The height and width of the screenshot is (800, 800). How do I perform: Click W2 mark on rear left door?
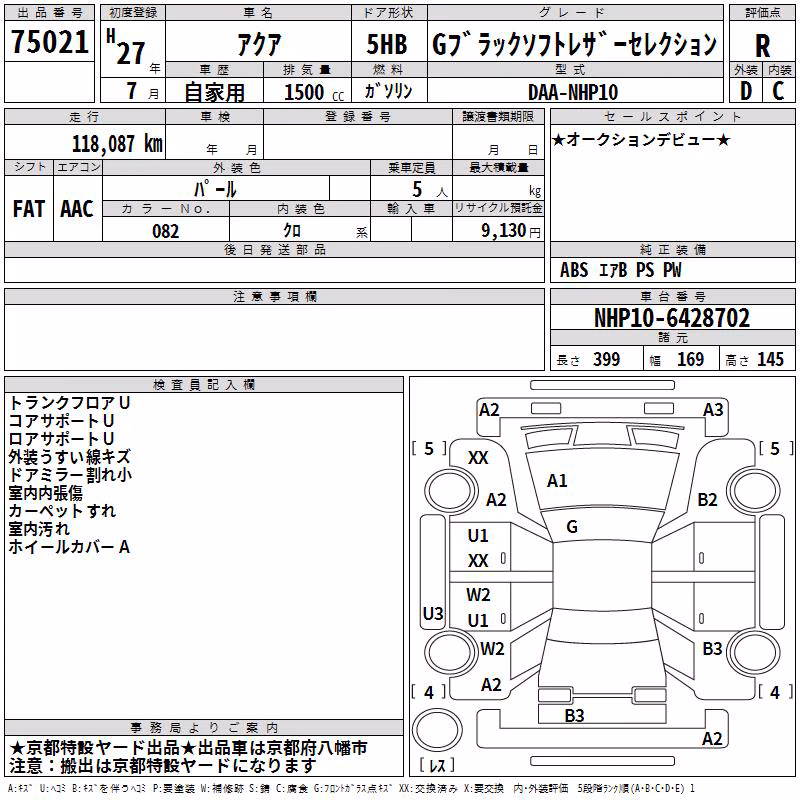[478, 595]
